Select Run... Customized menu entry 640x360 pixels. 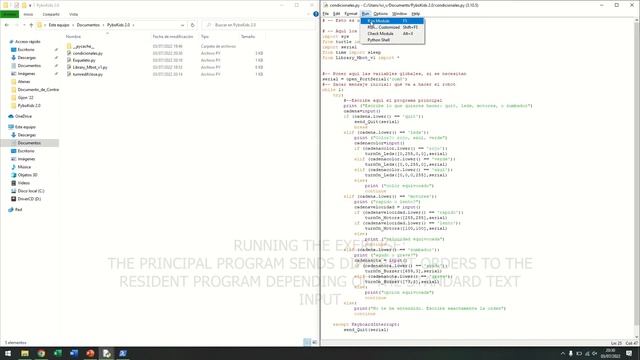coord(392,27)
